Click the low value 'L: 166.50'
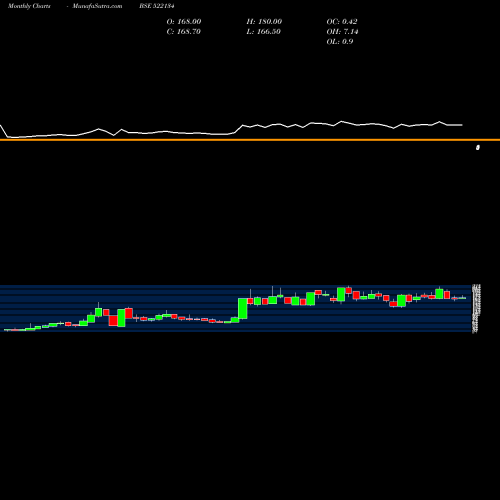Screen dimensions: 500x500 (264, 32)
